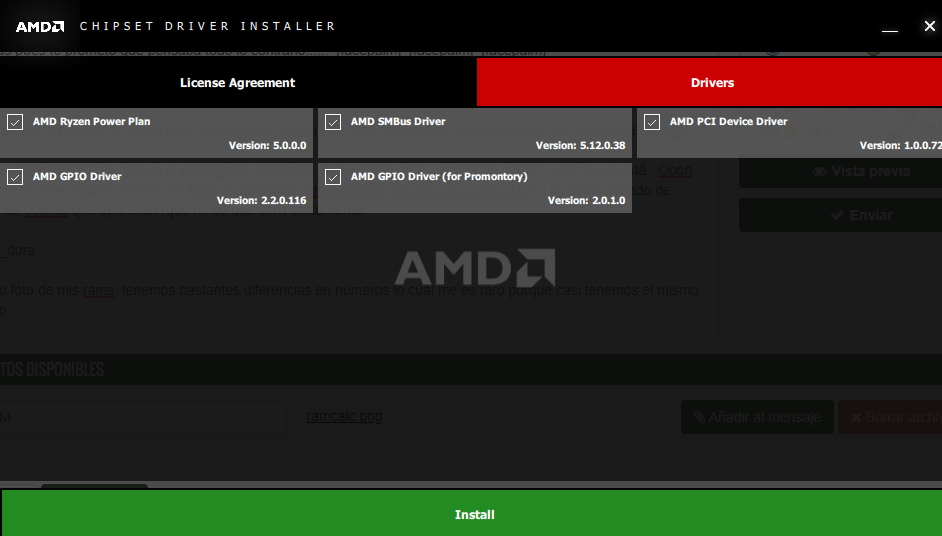Viewport: 942px width, 536px height.
Task: Disable the AMD PCI Device Driver checkbox
Action: click(652, 122)
